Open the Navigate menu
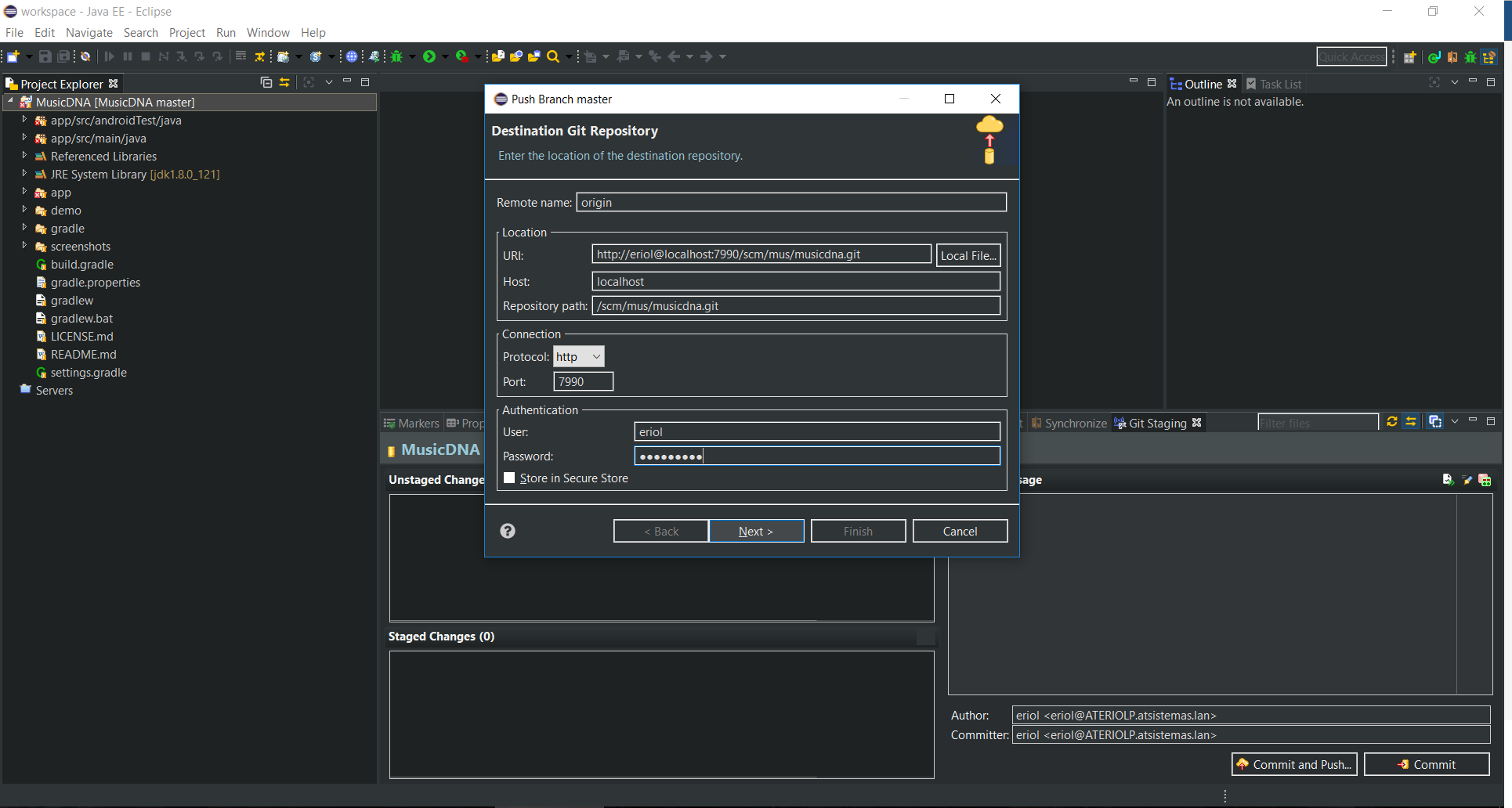The image size is (1512, 808). [89, 33]
